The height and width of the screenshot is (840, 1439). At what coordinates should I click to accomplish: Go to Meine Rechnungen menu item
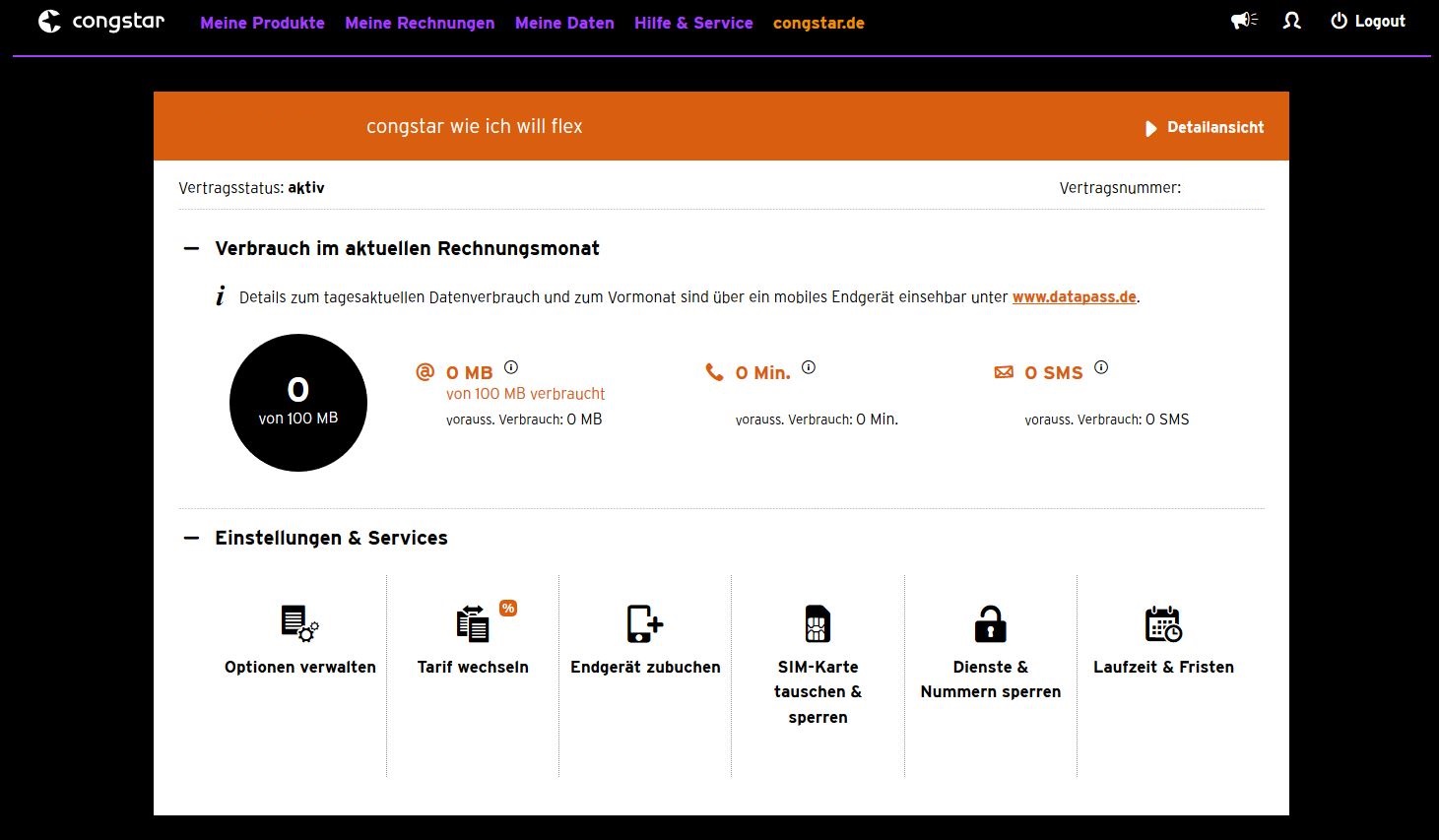pos(420,23)
